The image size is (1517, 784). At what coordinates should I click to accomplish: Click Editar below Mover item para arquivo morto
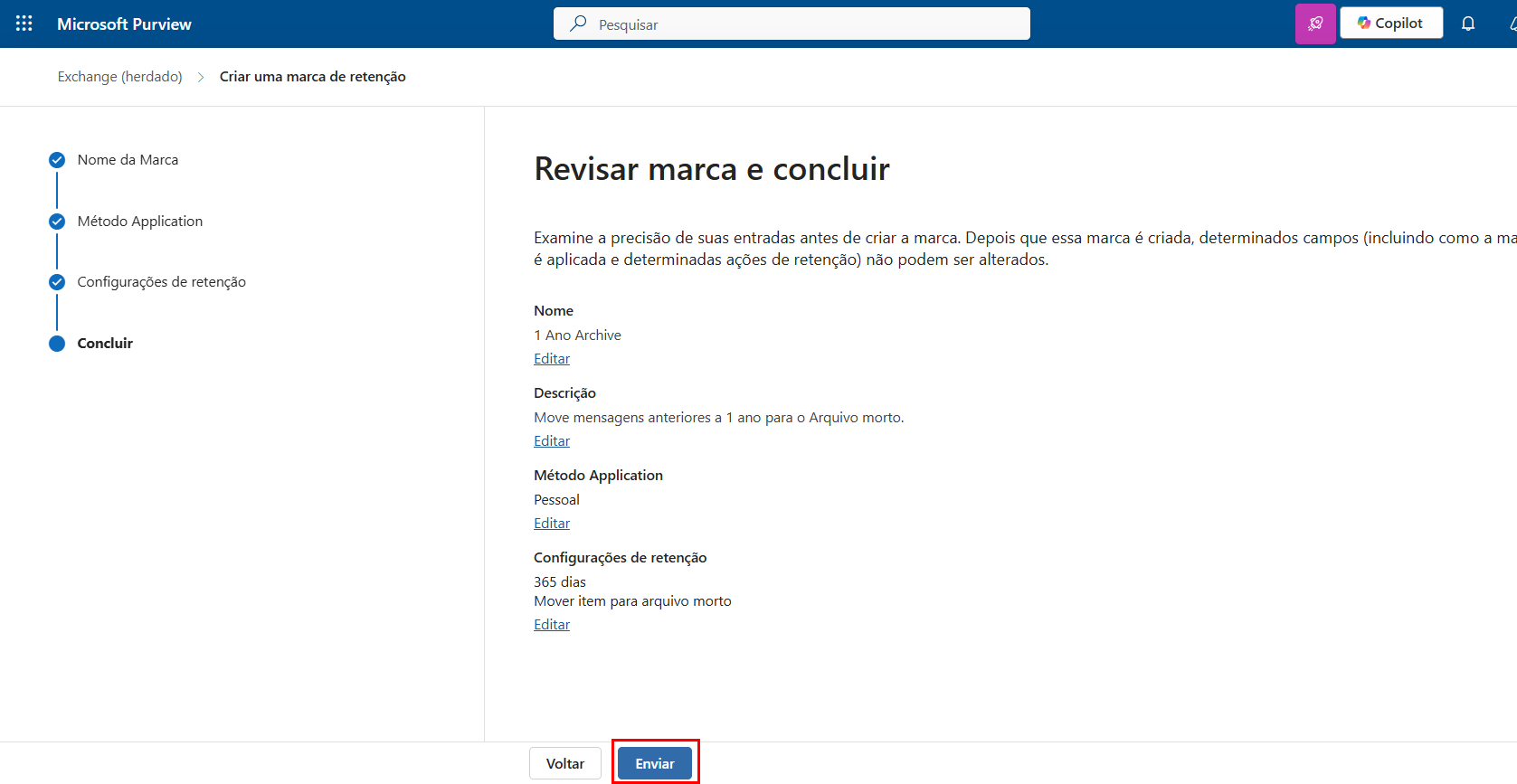click(x=552, y=625)
